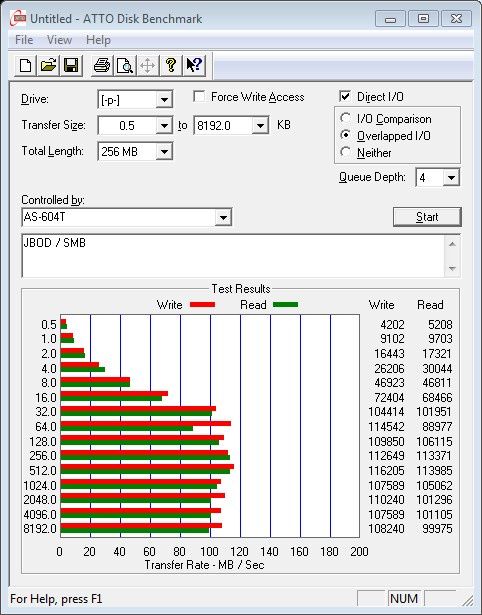482x615 pixels.
Task: Open the File menu
Action: (x=24, y=40)
